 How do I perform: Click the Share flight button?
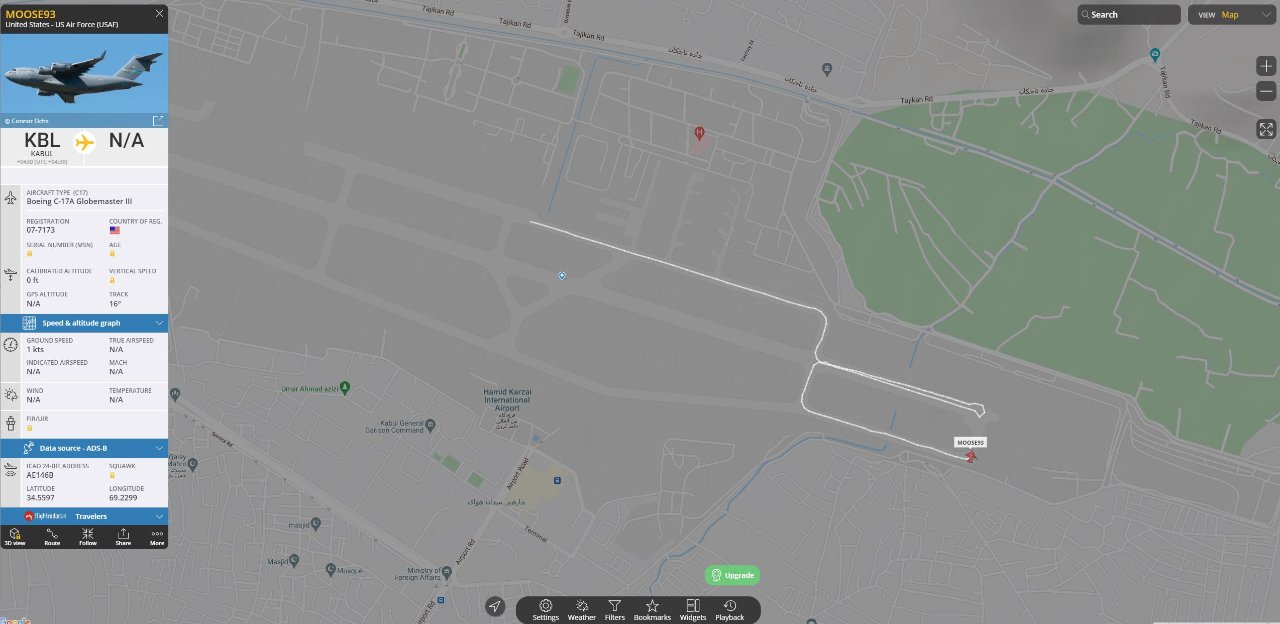pyautogui.click(x=123, y=536)
